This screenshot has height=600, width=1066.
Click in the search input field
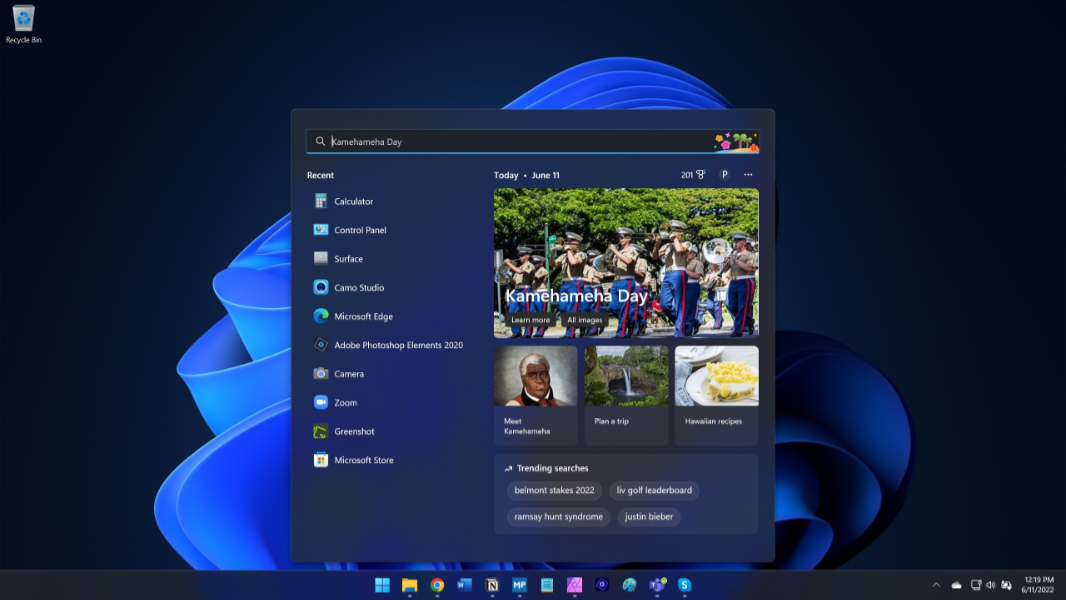click(x=520, y=142)
